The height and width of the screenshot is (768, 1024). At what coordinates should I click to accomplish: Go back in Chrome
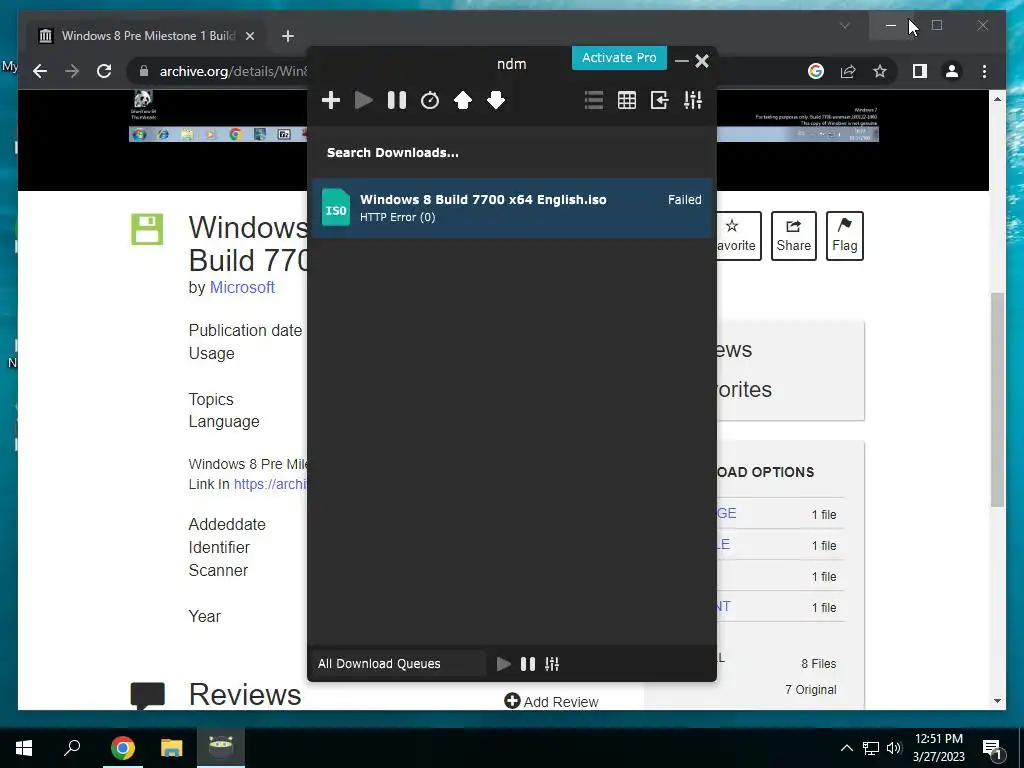(40, 71)
